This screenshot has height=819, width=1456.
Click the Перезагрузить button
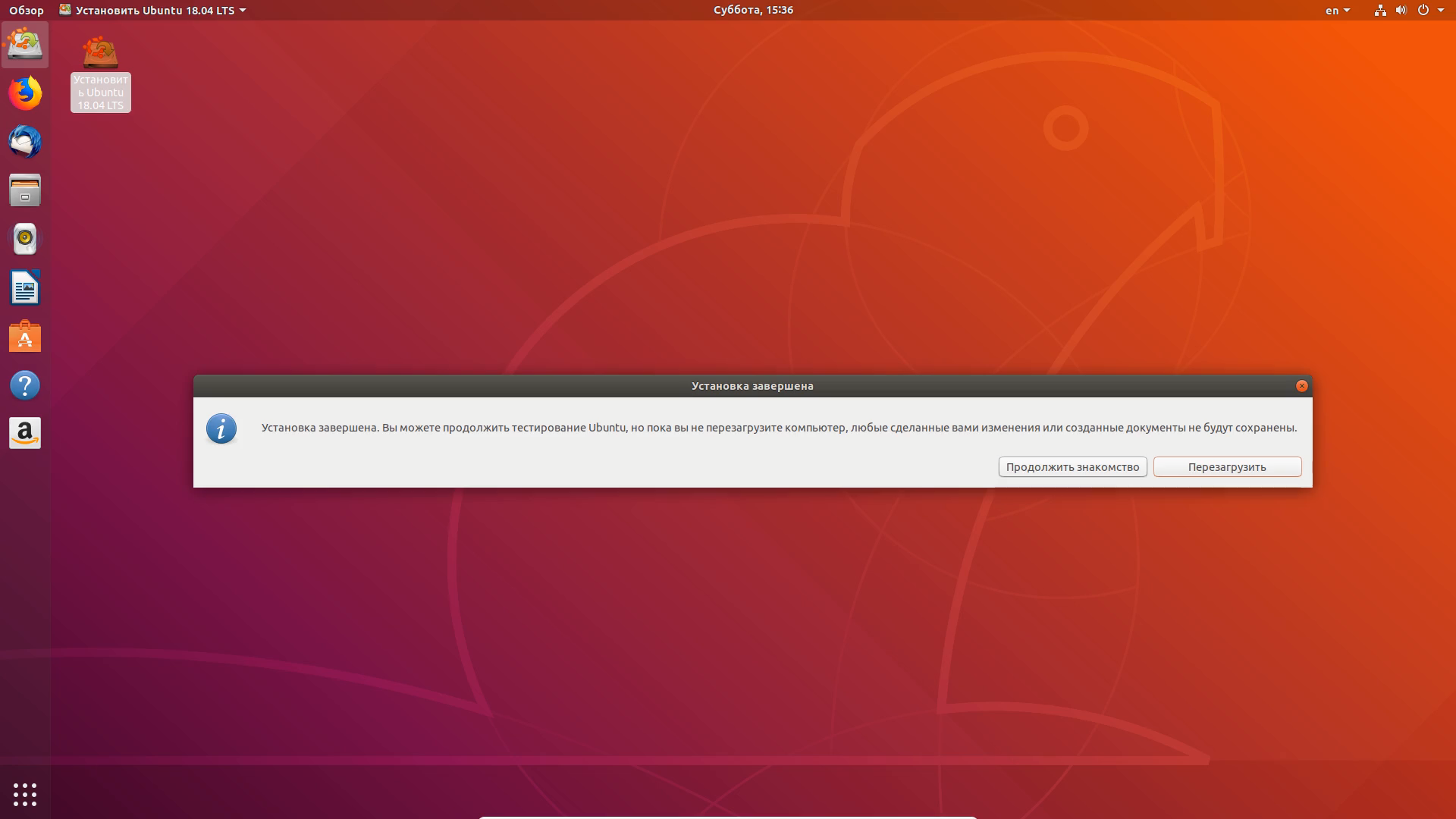[1227, 466]
